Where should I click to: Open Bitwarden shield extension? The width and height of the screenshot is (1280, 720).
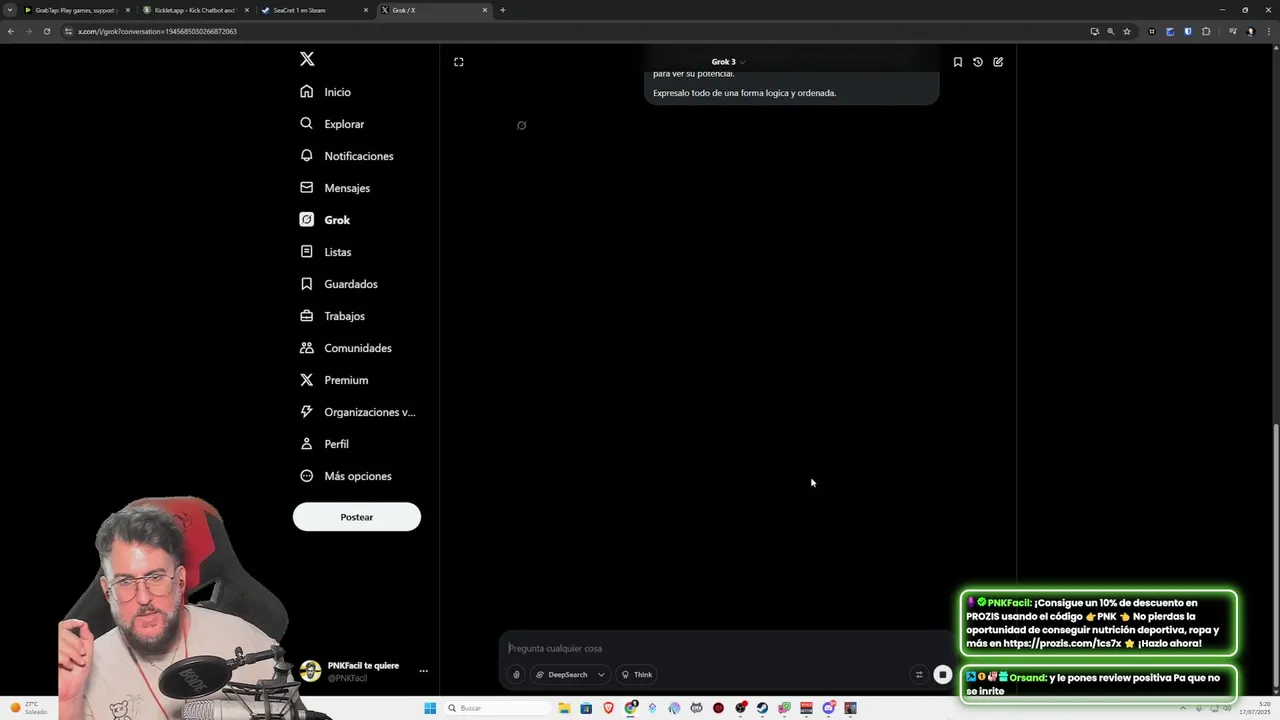coord(1188,31)
